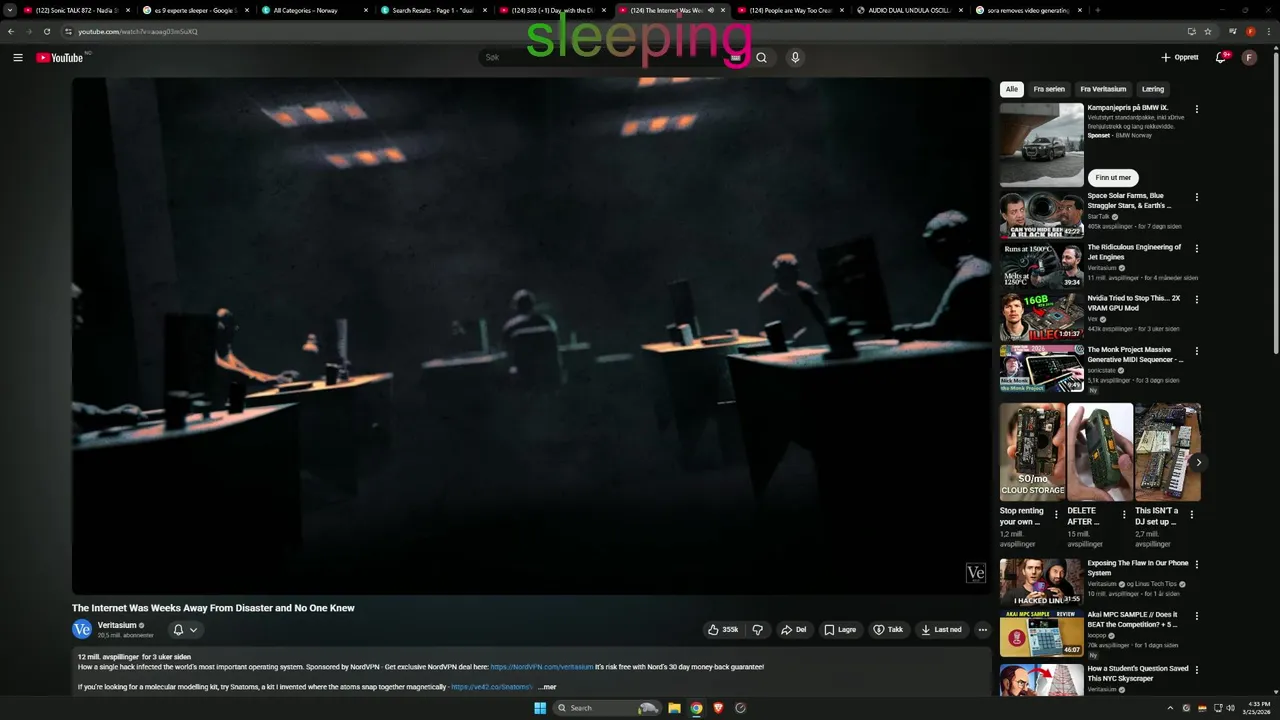1280x720 pixels.
Task: Like the video with thumbs up
Action: coord(723,630)
